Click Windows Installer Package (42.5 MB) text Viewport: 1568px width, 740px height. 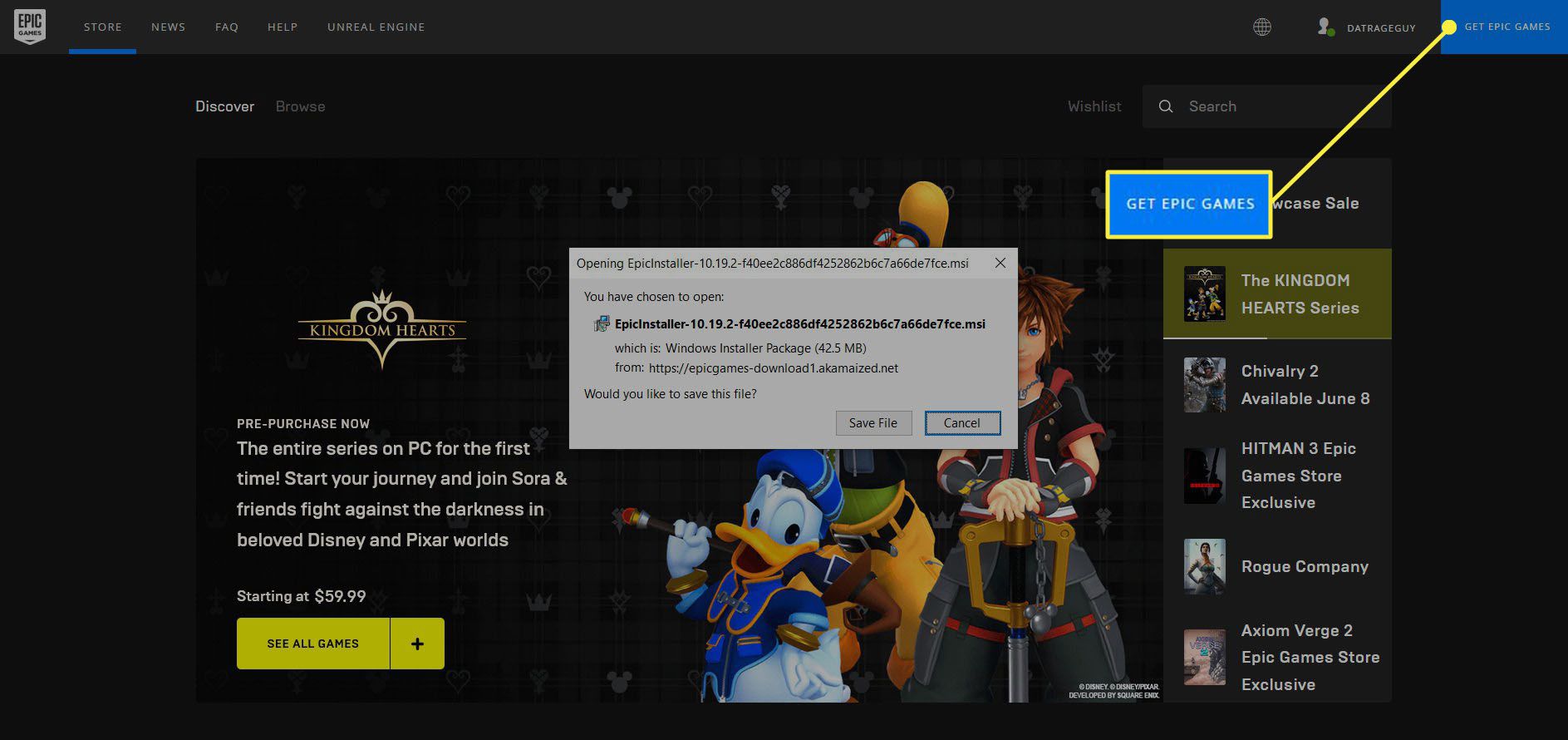click(765, 348)
